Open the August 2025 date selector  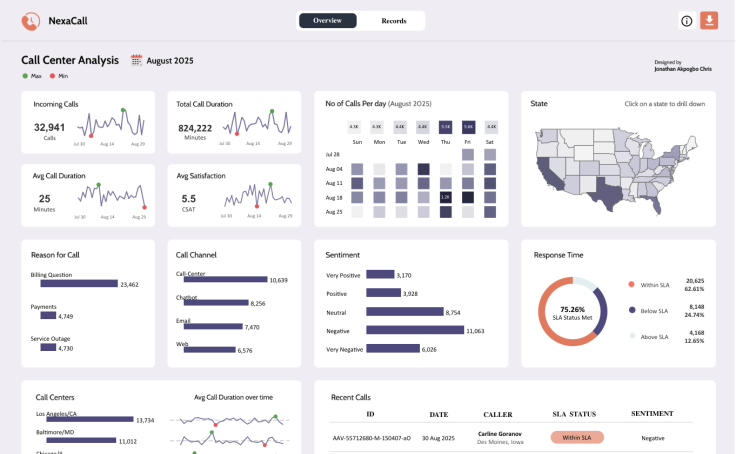coord(170,61)
